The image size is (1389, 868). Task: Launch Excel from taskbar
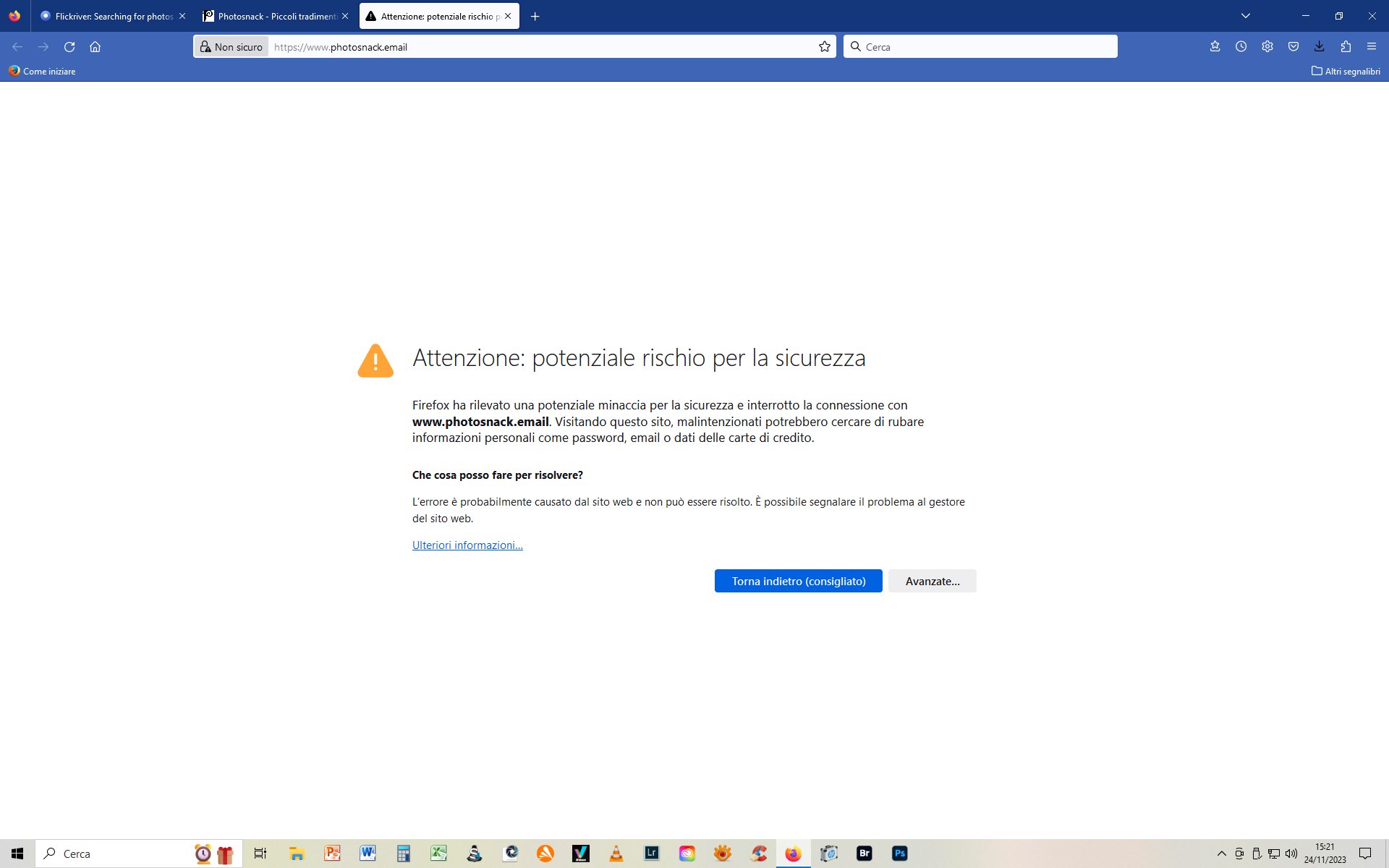point(438,854)
